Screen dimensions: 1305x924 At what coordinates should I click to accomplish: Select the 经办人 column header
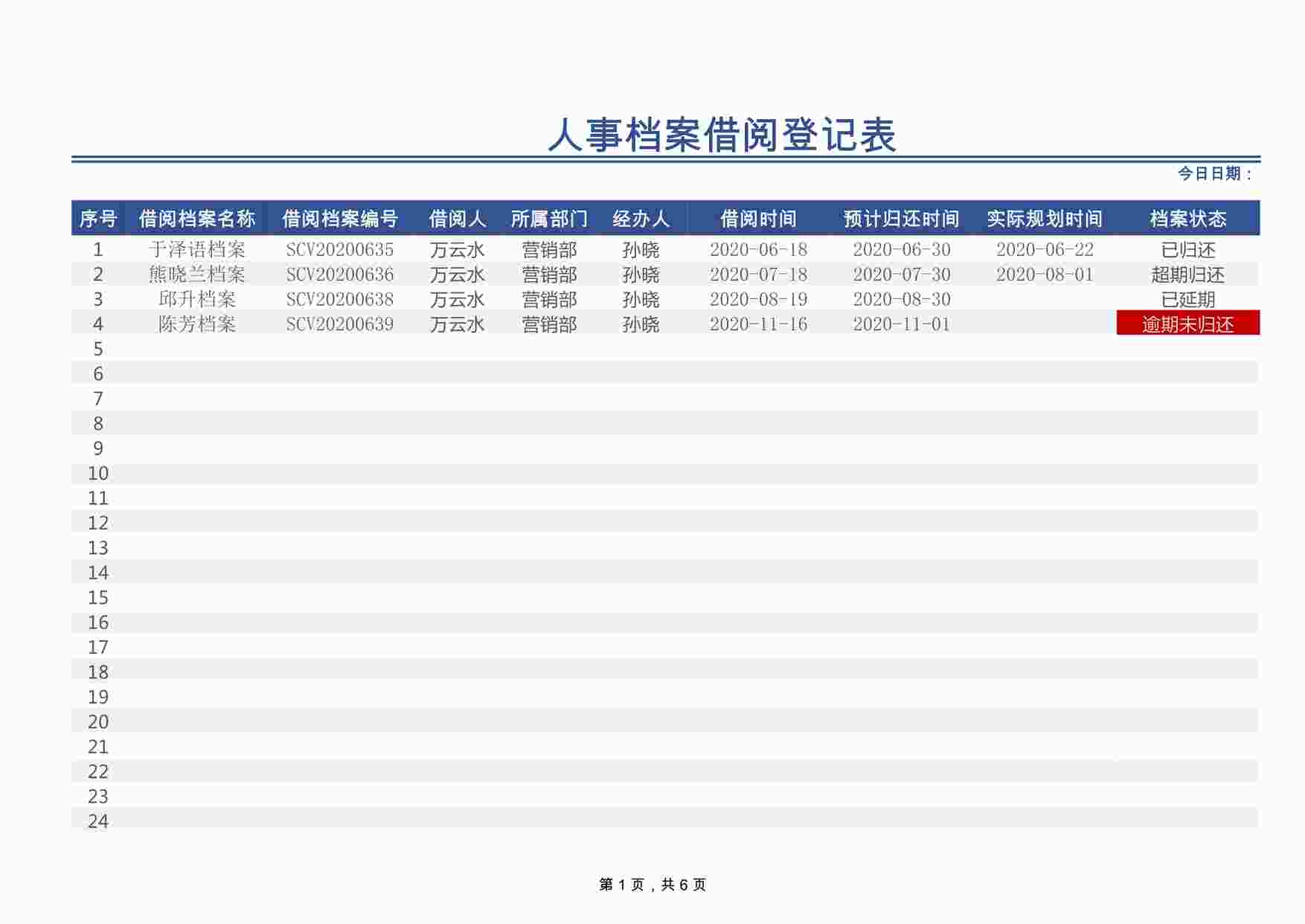pyautogui.click(x=641, y=219)
